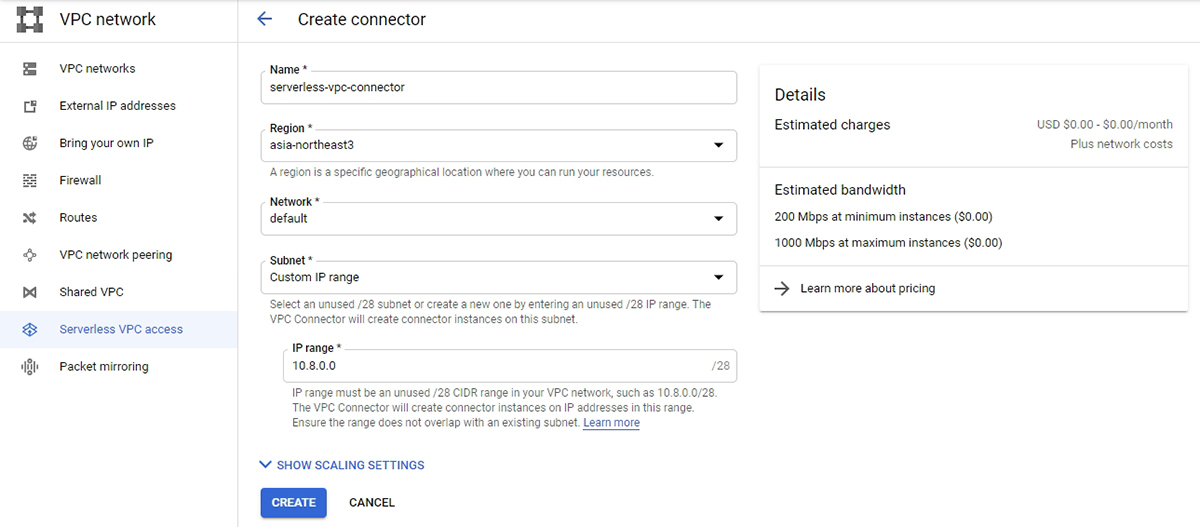1200x527 pixels.
Task: Click the External IP addresses icon
Action: (x=30, y=106)
